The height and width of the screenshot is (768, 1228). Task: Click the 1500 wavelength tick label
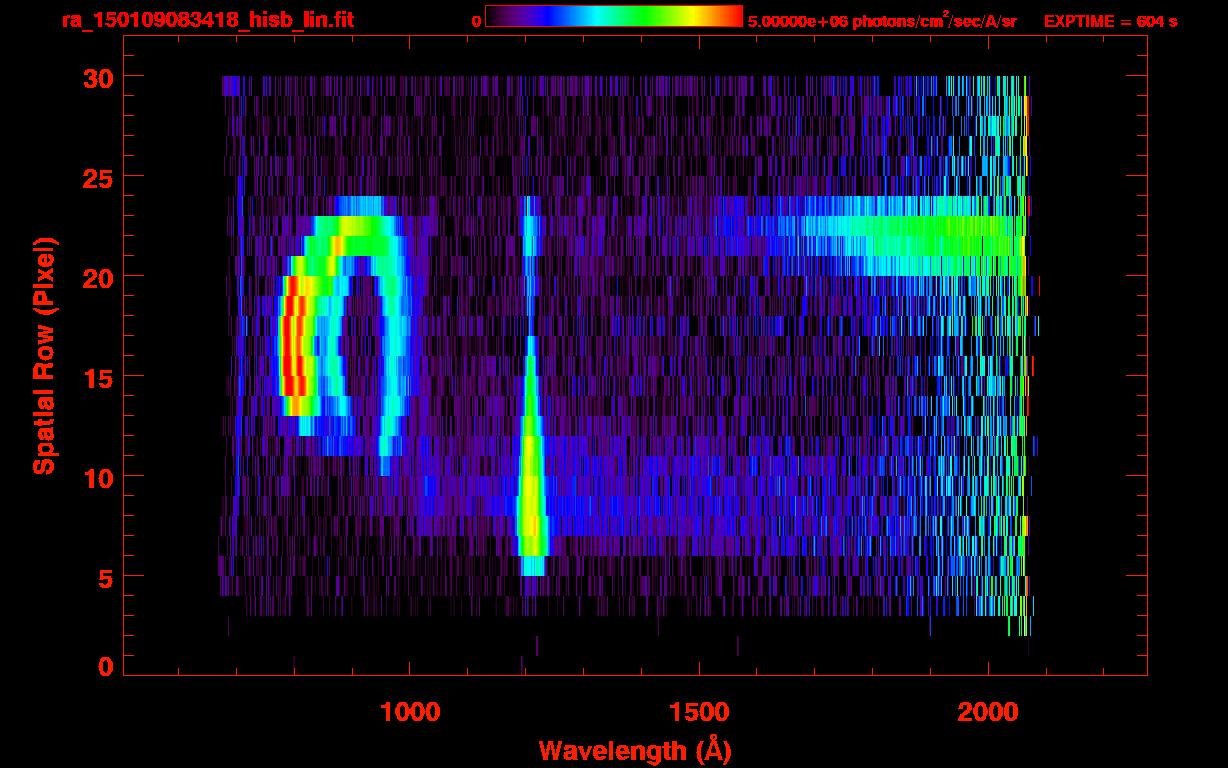point(699,711)
